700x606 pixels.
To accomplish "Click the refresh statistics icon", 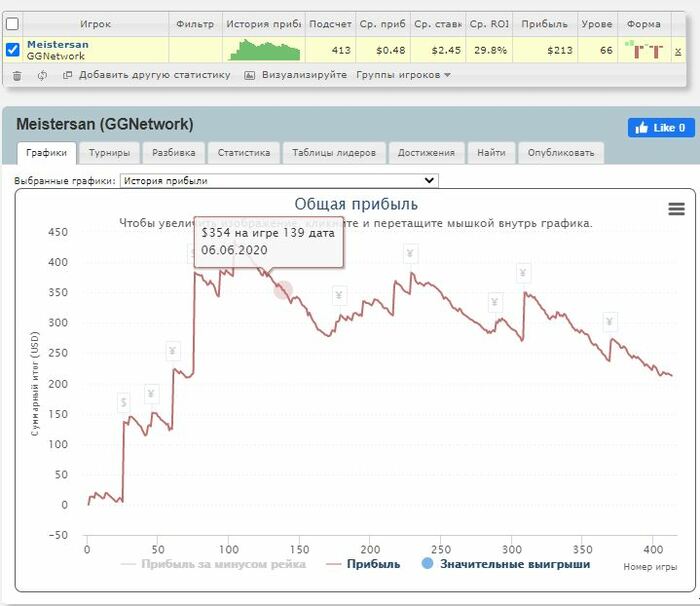I will (x=42, y=75).
